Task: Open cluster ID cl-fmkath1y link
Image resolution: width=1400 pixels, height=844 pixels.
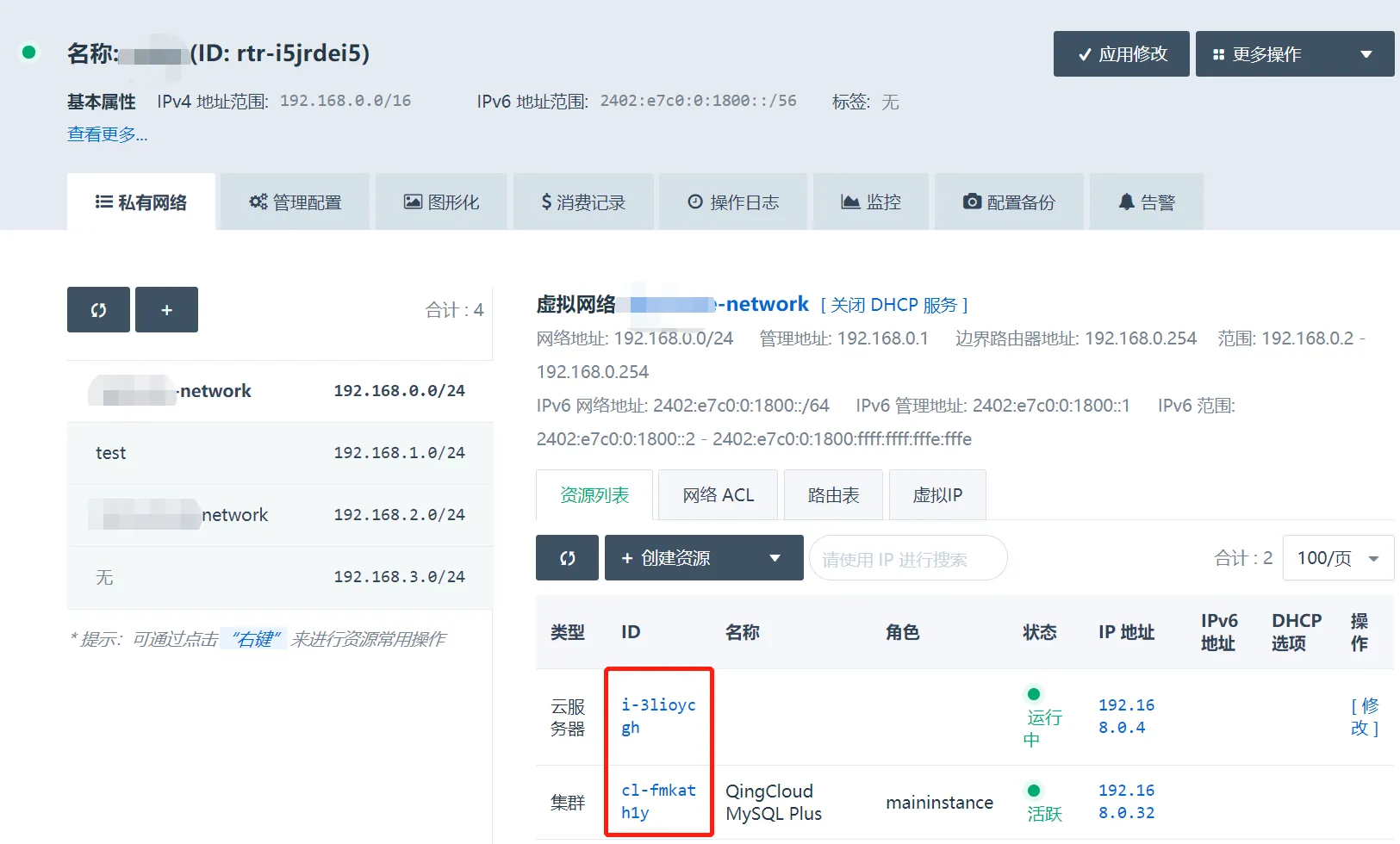Action: [x=658, y=801]
